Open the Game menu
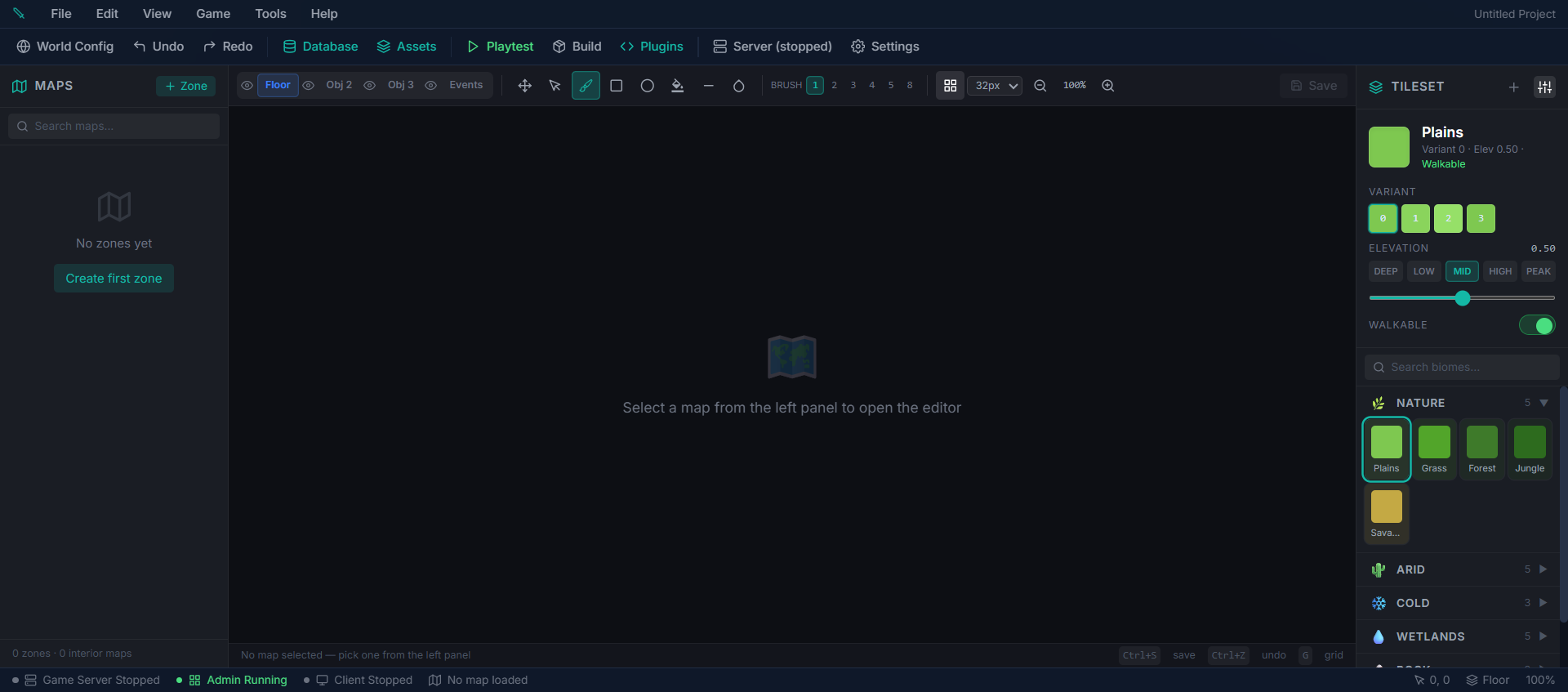This screenshot has width=1568, height=692. [x=213, y=14]
